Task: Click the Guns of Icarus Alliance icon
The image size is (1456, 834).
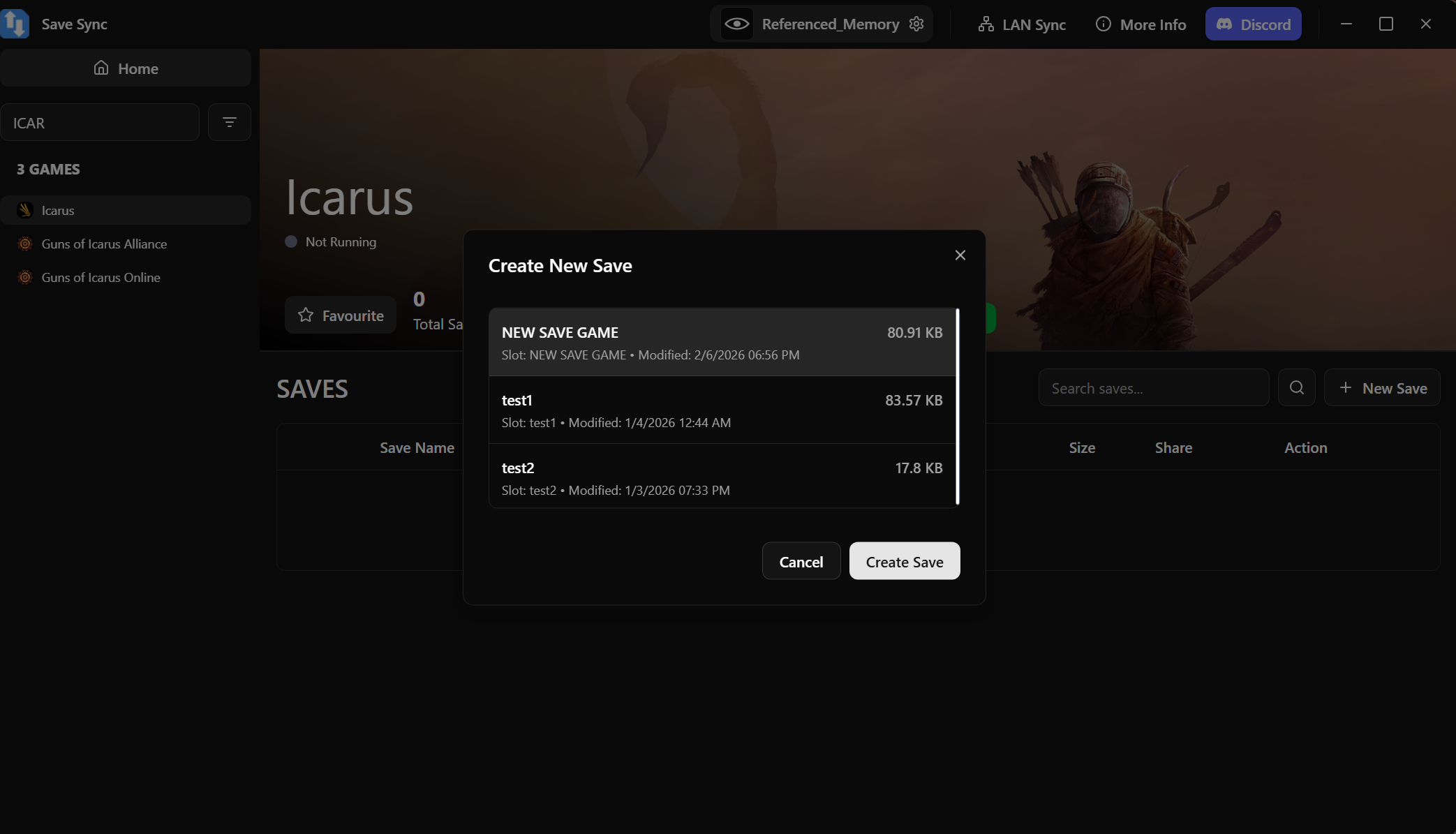Action: click(x=25, y=244)
